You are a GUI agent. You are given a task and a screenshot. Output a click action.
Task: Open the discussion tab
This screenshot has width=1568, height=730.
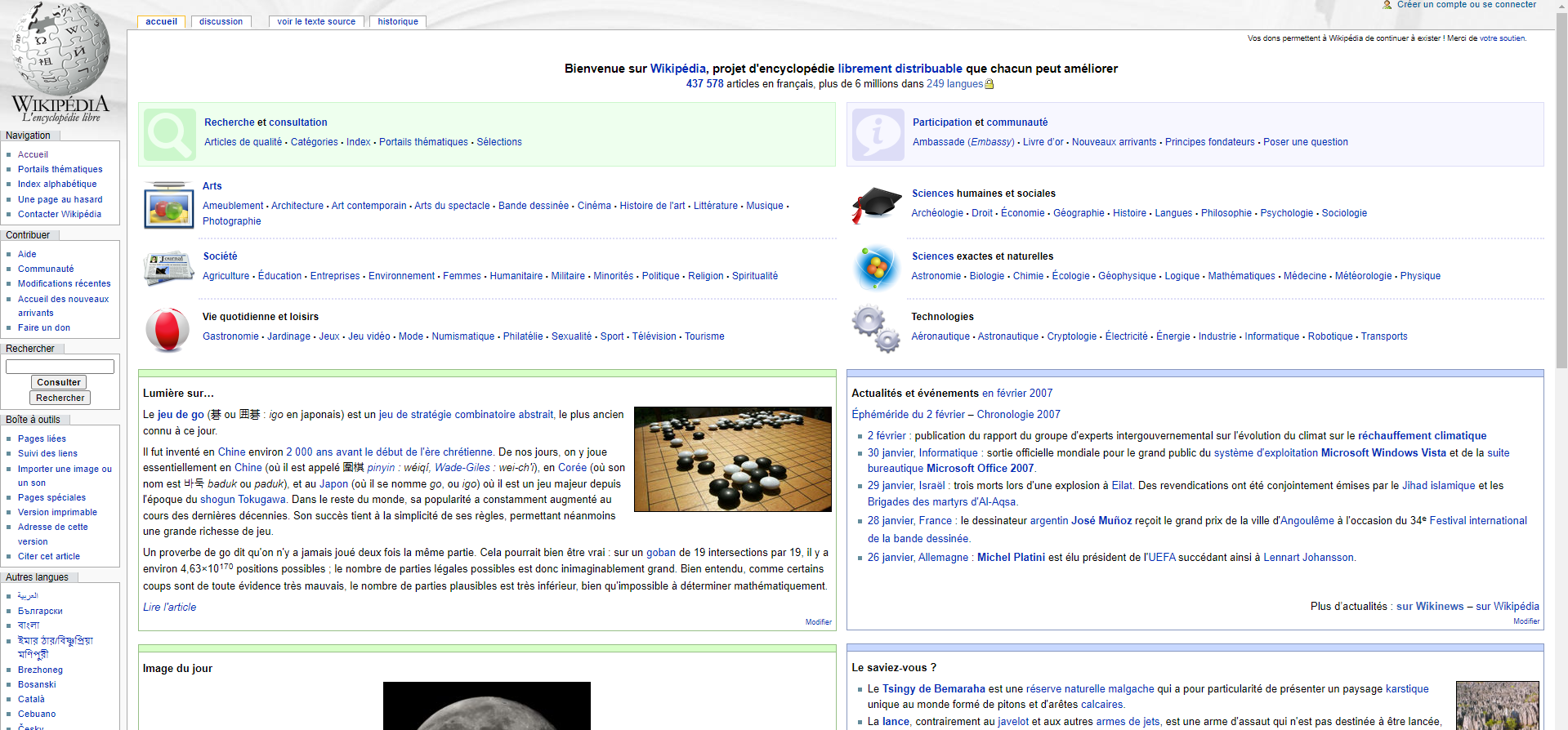221,22
